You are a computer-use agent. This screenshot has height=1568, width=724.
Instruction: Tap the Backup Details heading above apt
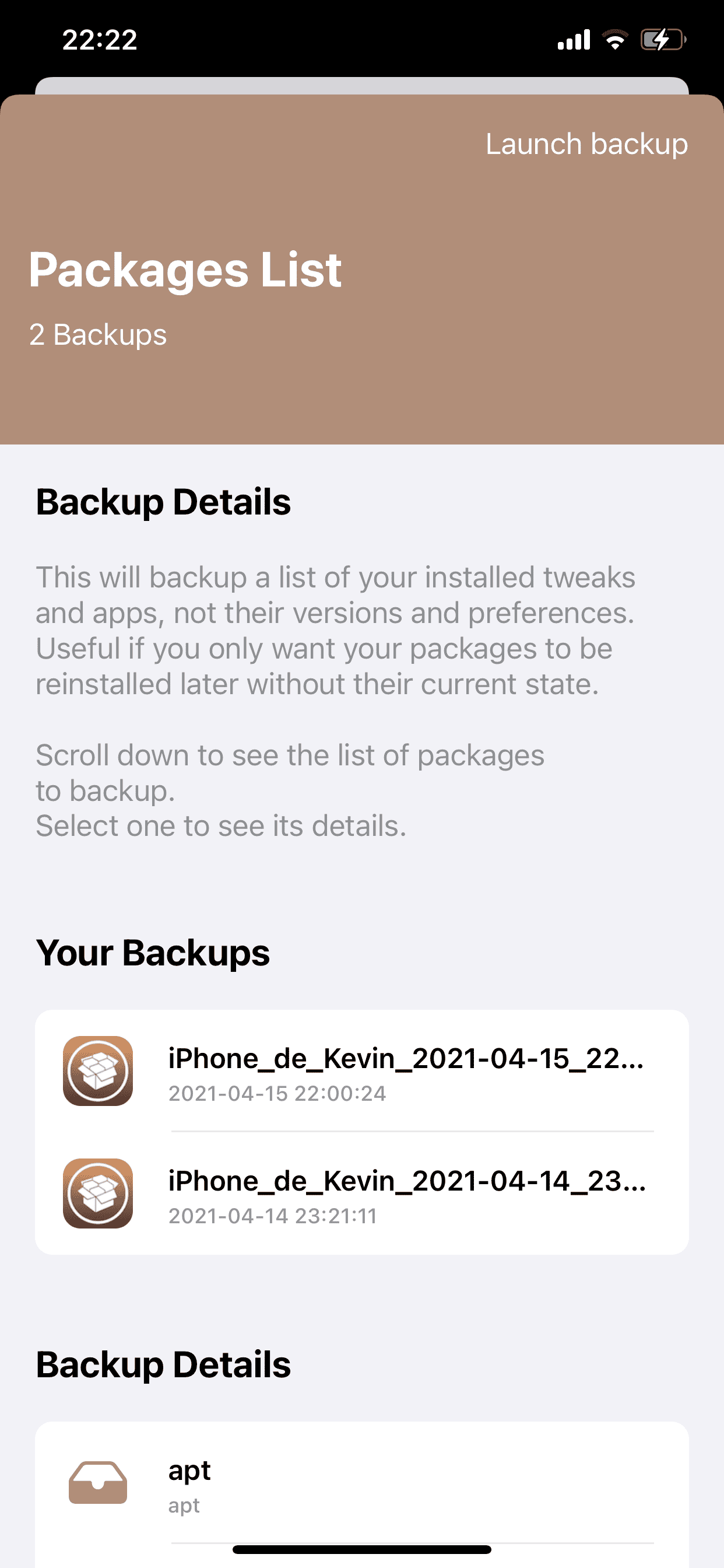point(163,1364)
